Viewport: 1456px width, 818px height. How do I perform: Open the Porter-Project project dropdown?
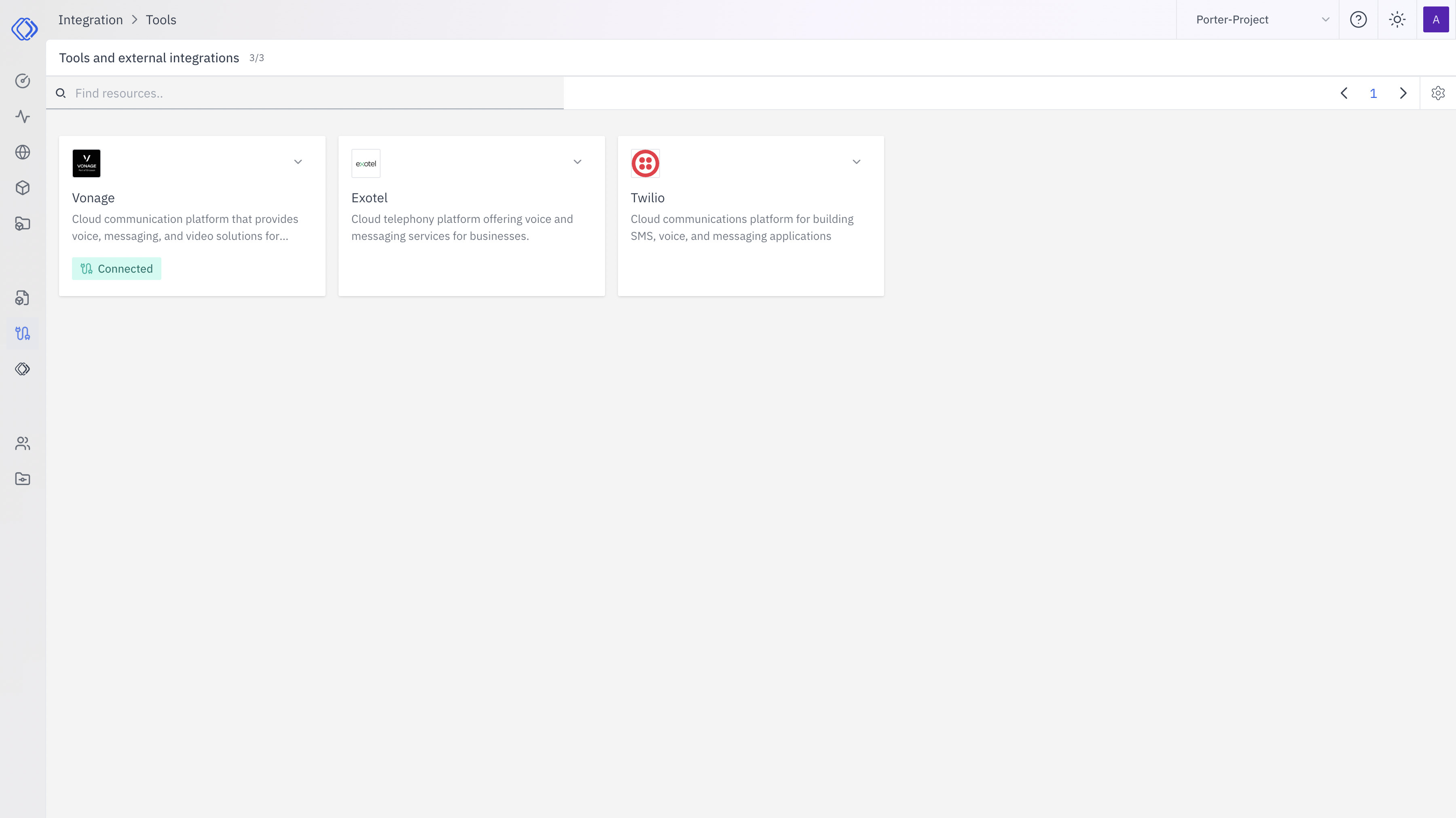click(x=1258, y=19)
